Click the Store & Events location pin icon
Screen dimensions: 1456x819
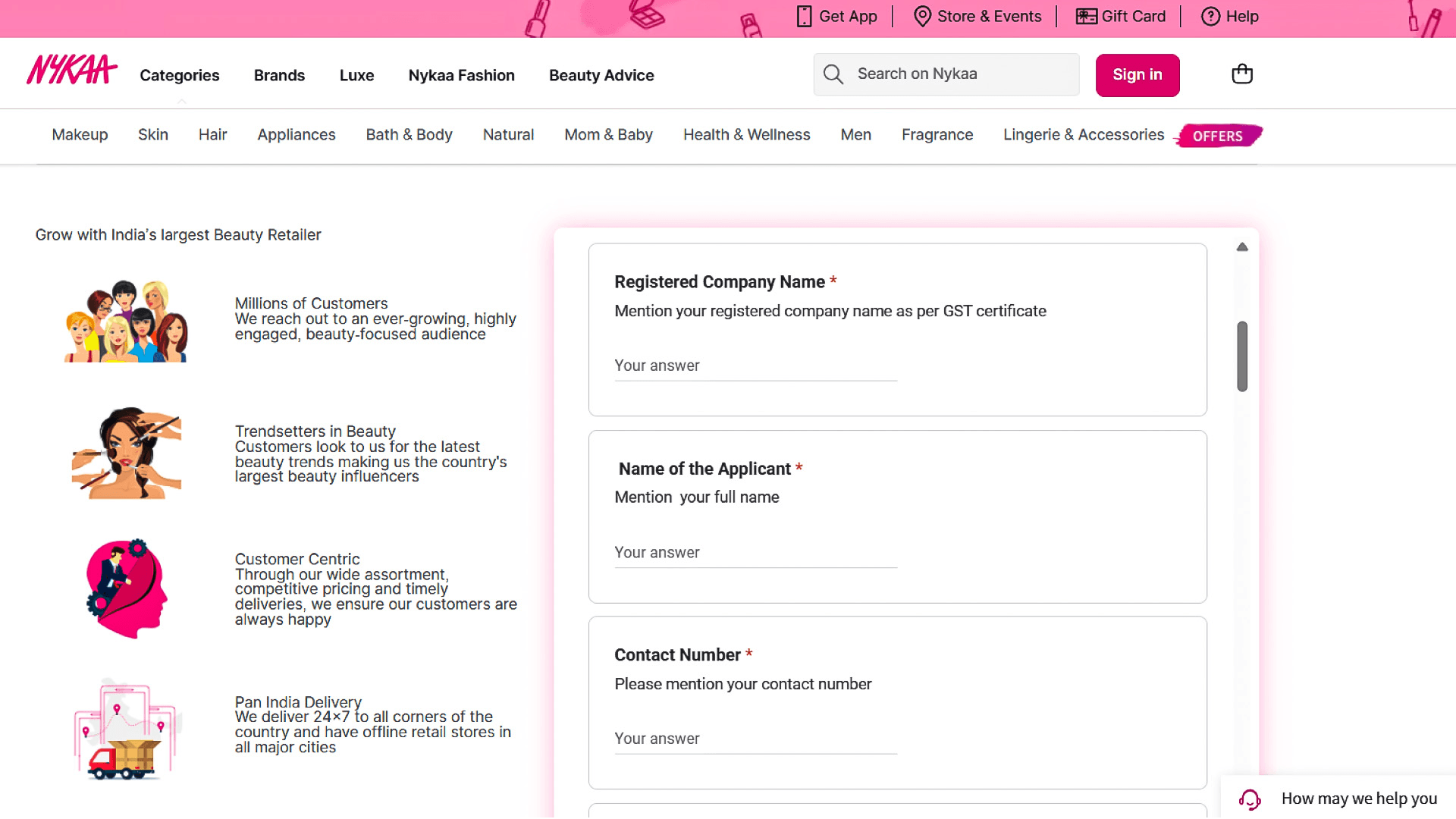[x=922, y=16]
